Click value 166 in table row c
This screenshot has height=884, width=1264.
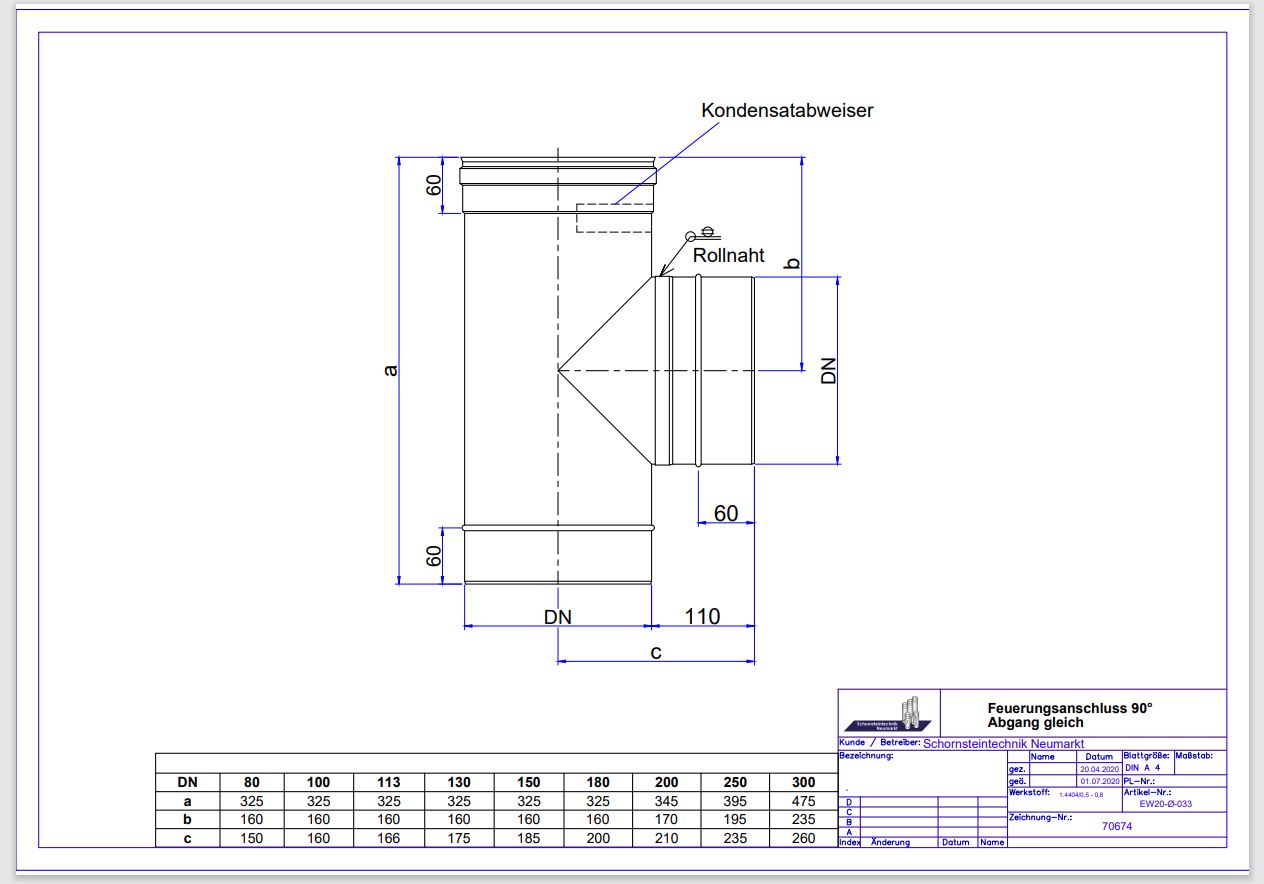tap(389, 838)
